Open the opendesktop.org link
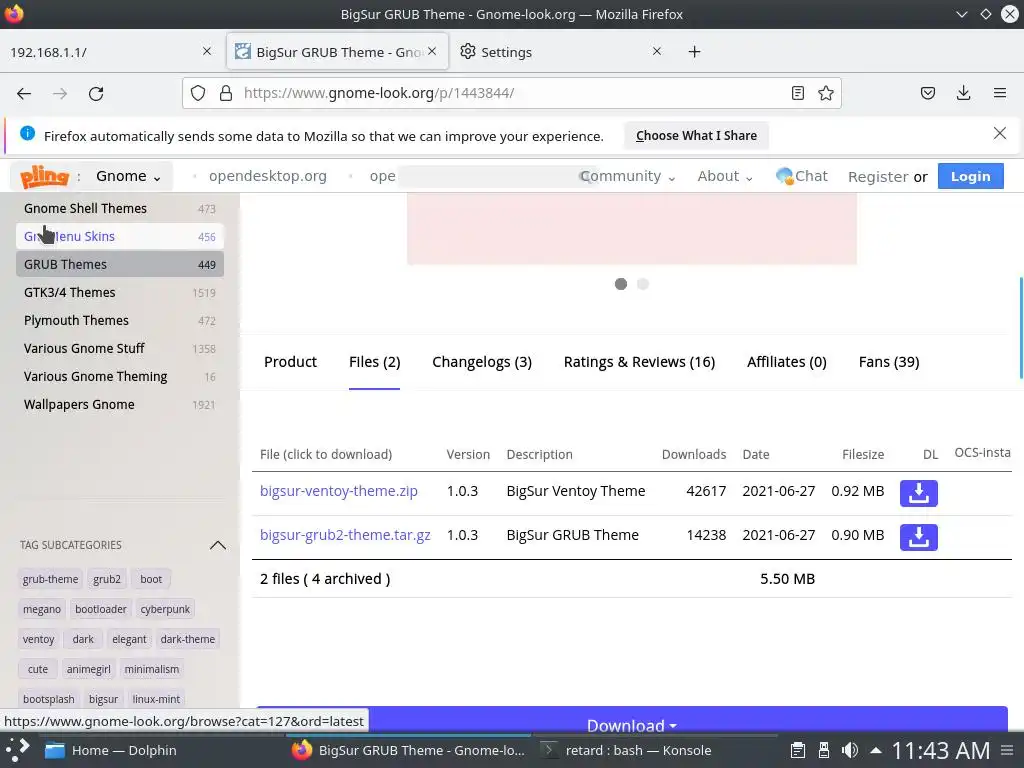The width and height of the screenshot is (1024, 768). coord(268,176)
